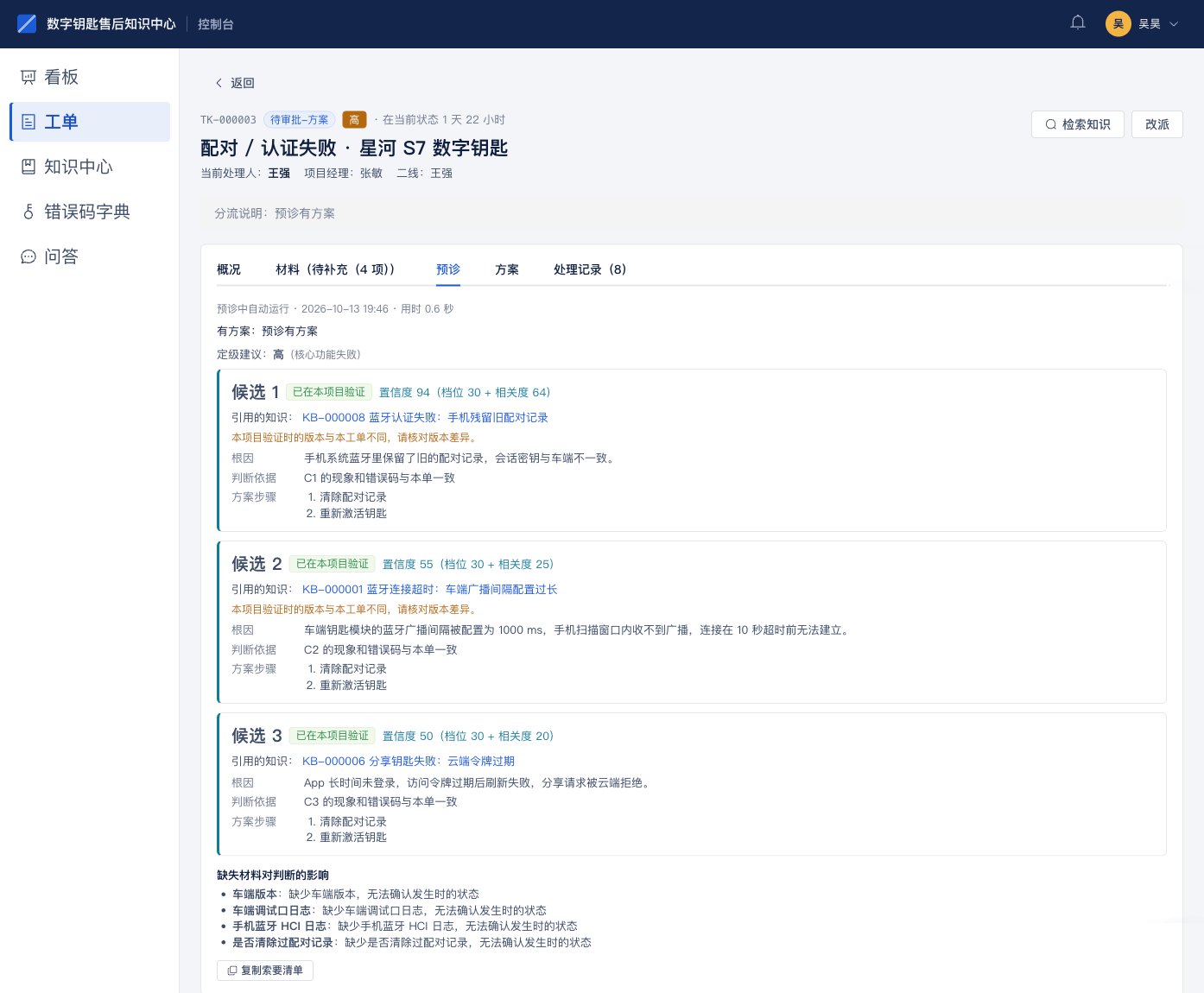The width and height of the screenshot is (1204, 993).
Task: Open 问答 in sidebar
Action: (x=90, y=256)
